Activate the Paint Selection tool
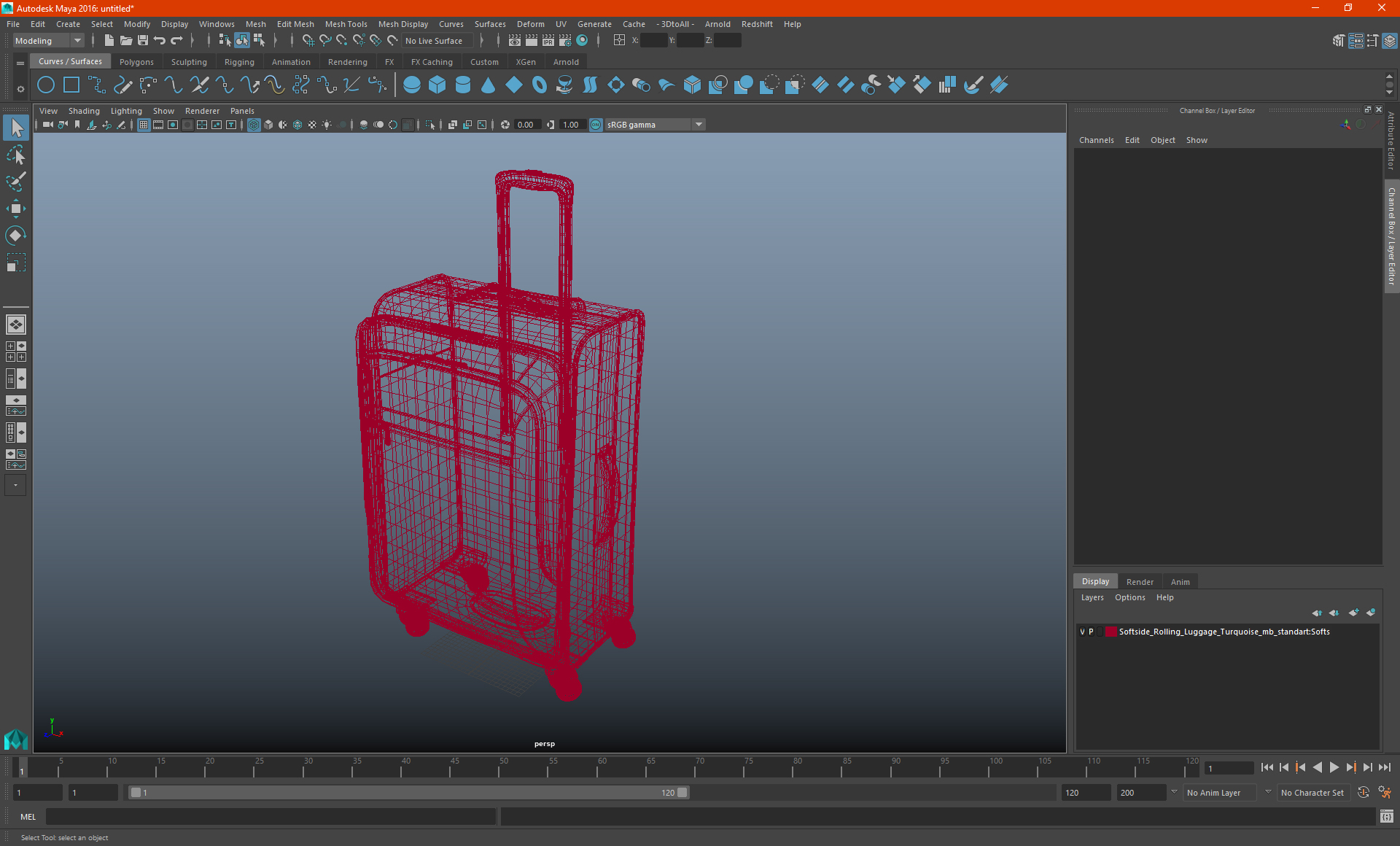 coord(15,182)
